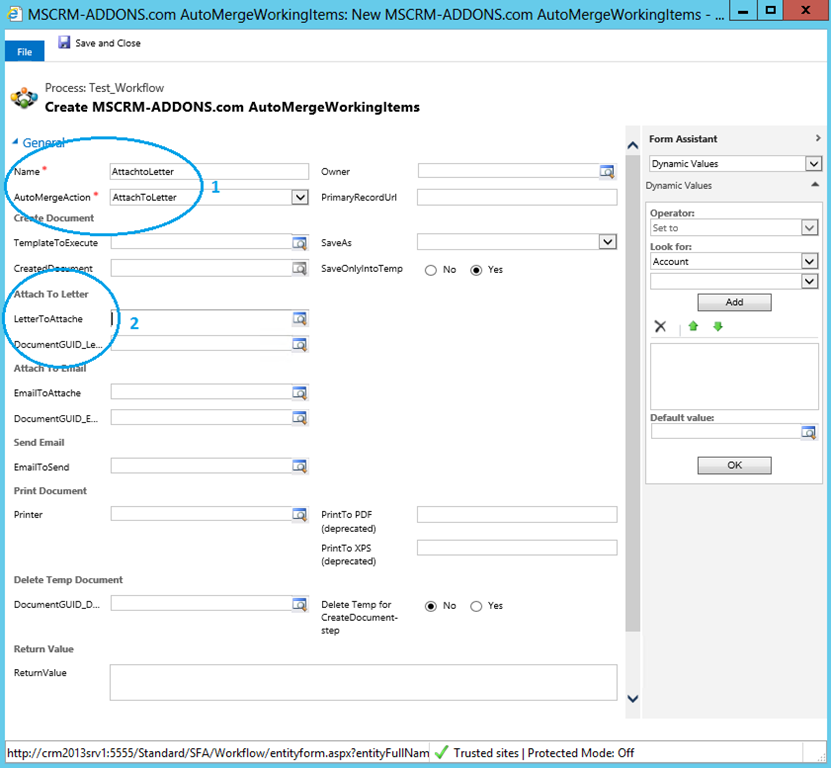
Task: Open lookup for CreatedDocument field
Action: (299, 268)
